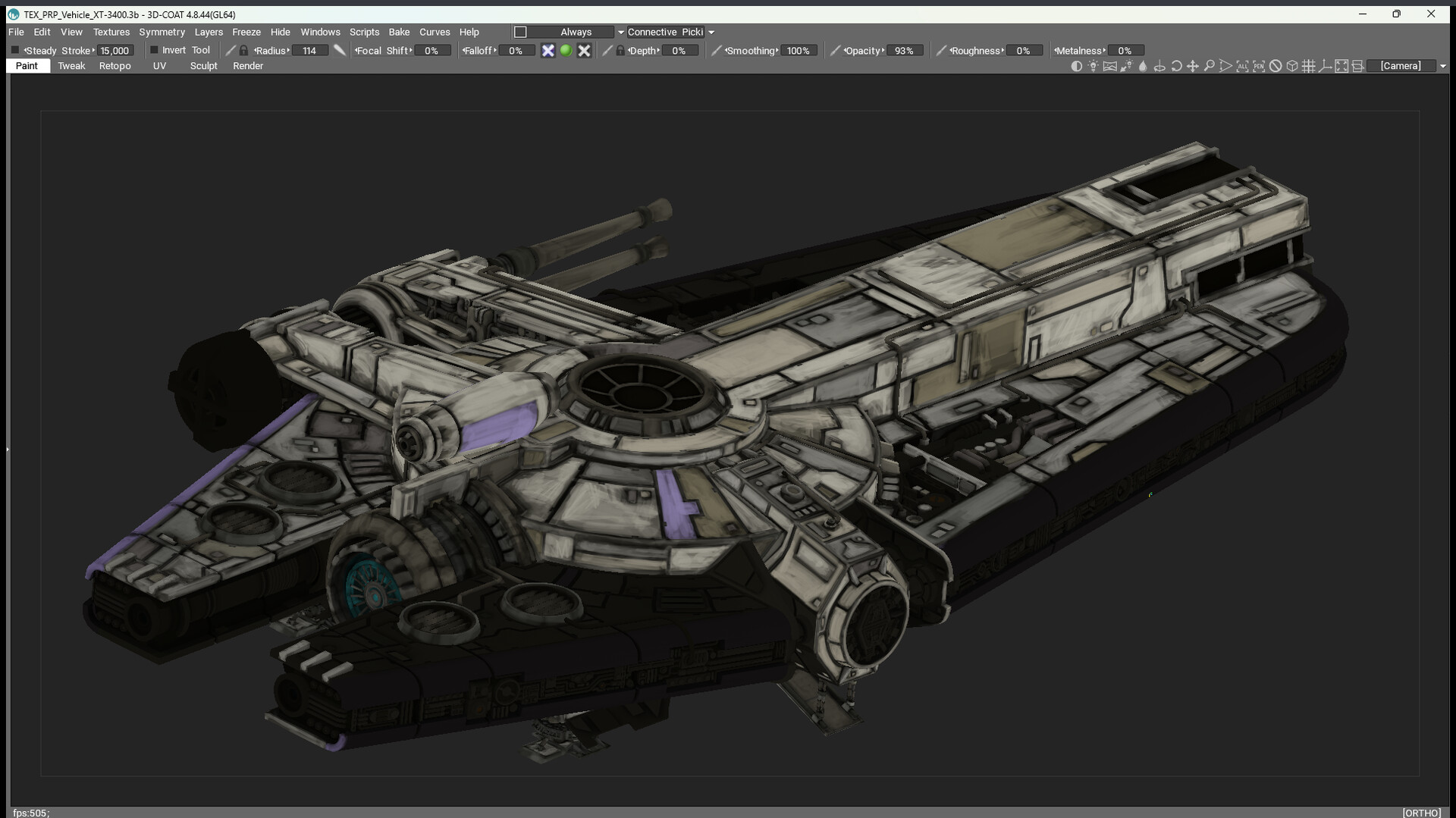1456x818 pixels.
Task: Open the Edit menu
Action: [x=42, y=32]
